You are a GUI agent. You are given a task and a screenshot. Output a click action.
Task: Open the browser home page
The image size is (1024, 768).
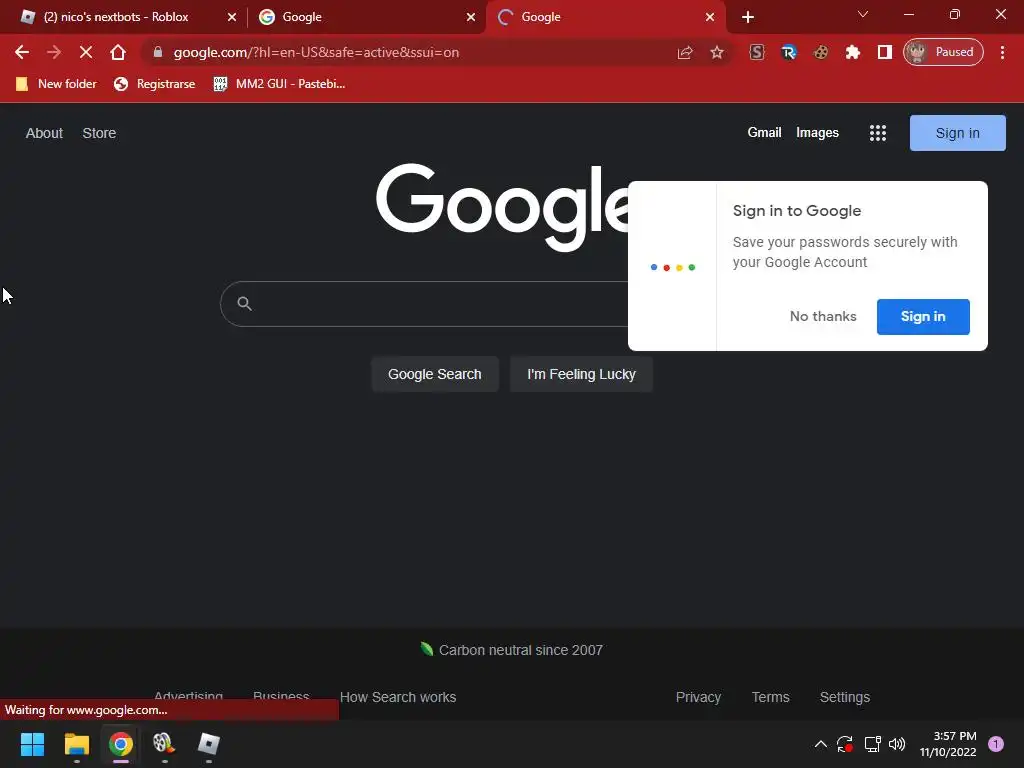point(118,52)
